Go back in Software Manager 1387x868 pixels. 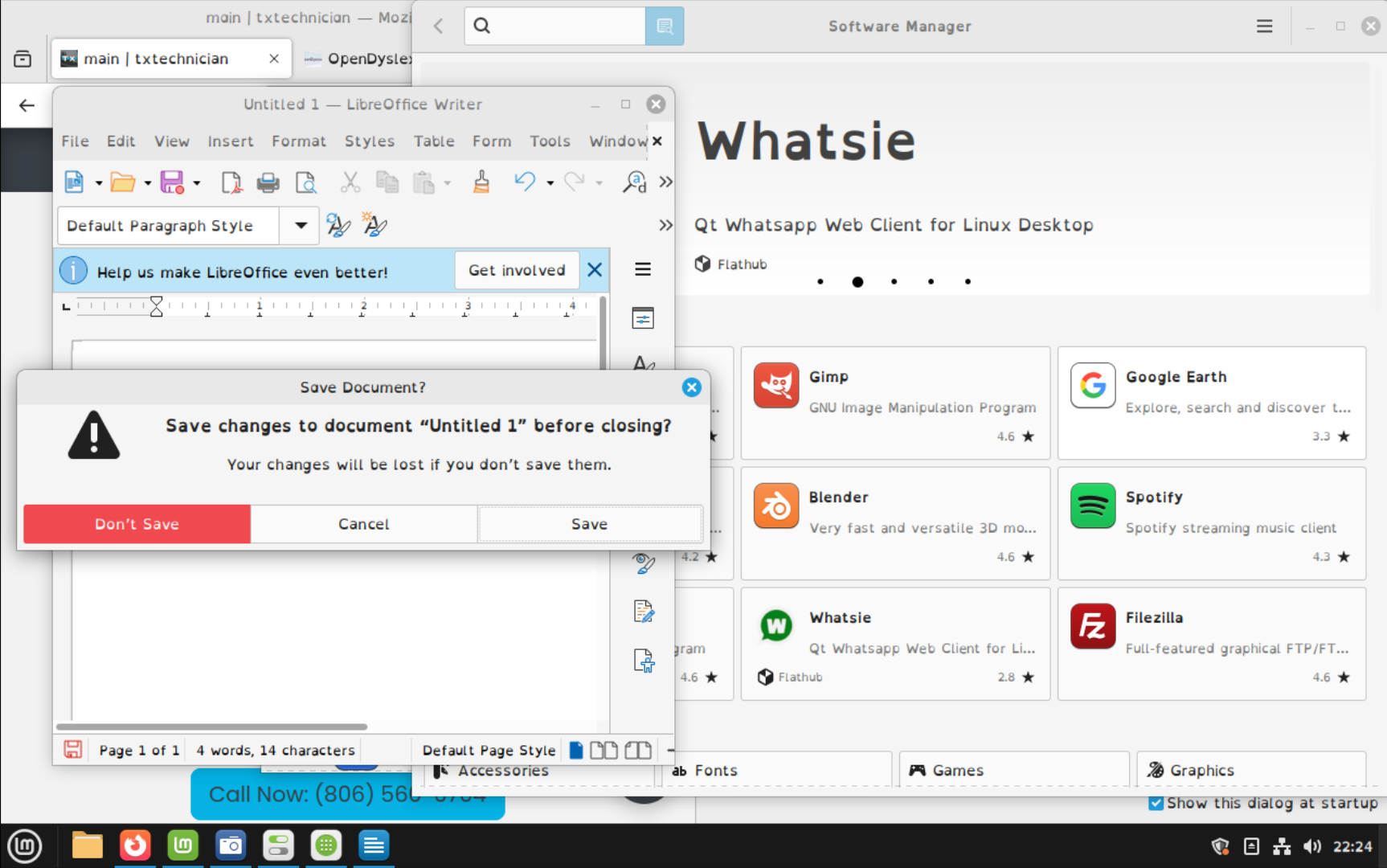pos(439,26)
